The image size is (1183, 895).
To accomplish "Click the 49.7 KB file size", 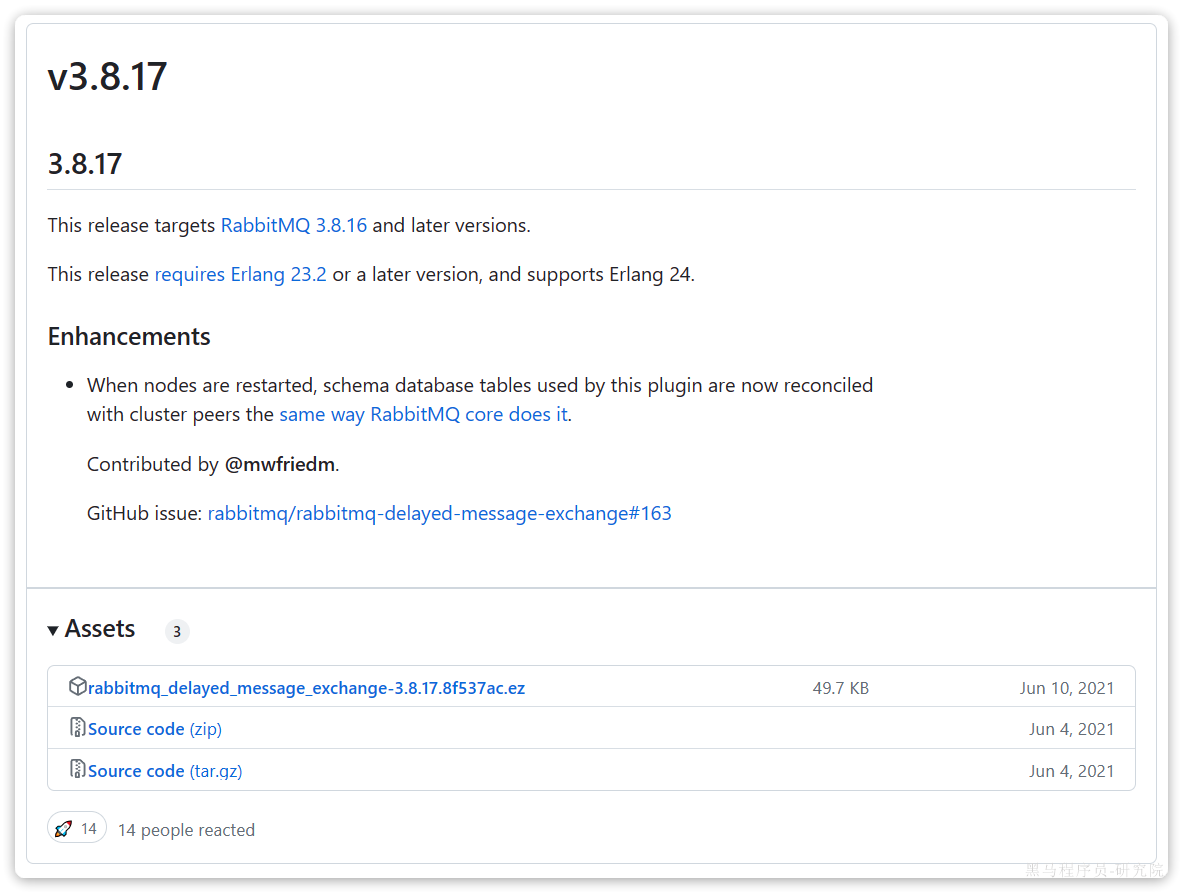I will (840, 688).
